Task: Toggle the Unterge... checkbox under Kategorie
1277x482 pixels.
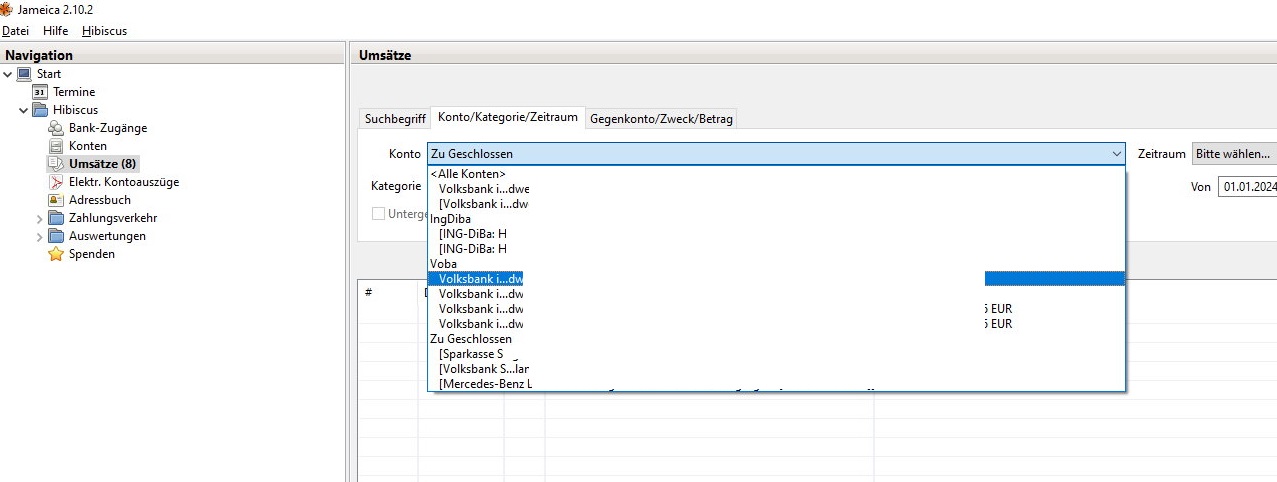Action: (379, 213)
